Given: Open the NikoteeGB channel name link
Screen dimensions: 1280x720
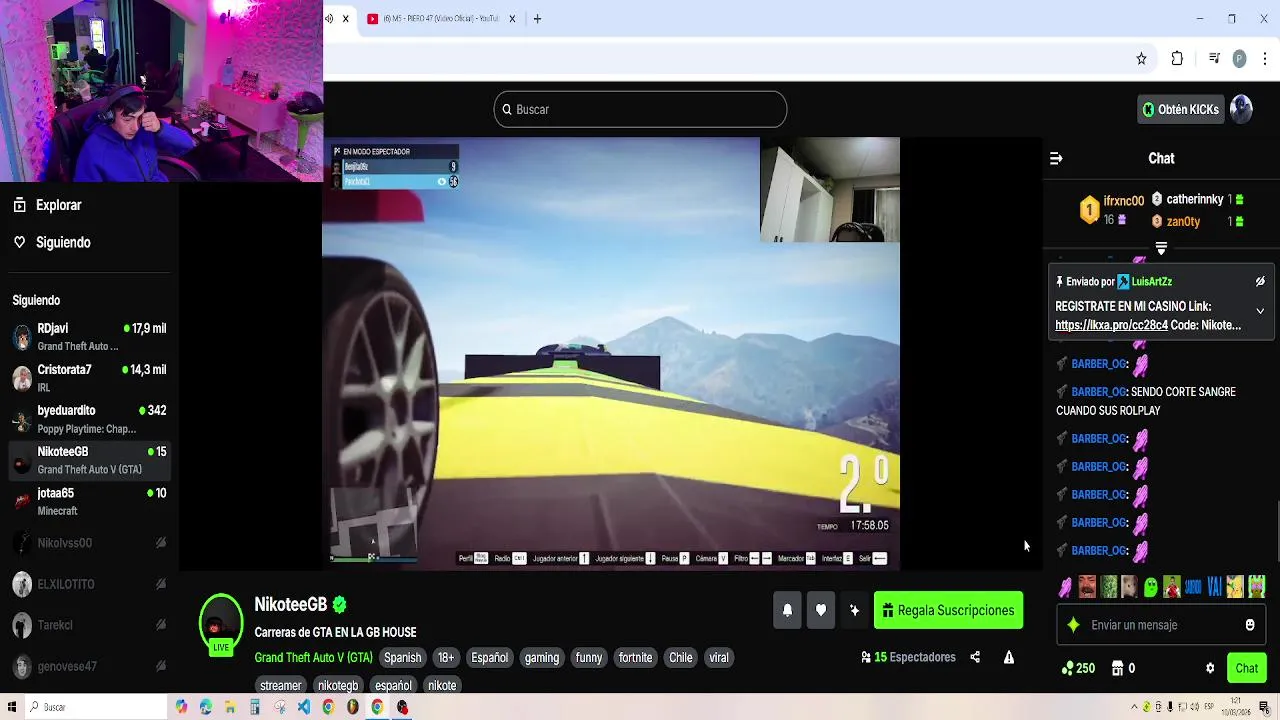Looking at the screenshot, I should click(x=291, y=604).
